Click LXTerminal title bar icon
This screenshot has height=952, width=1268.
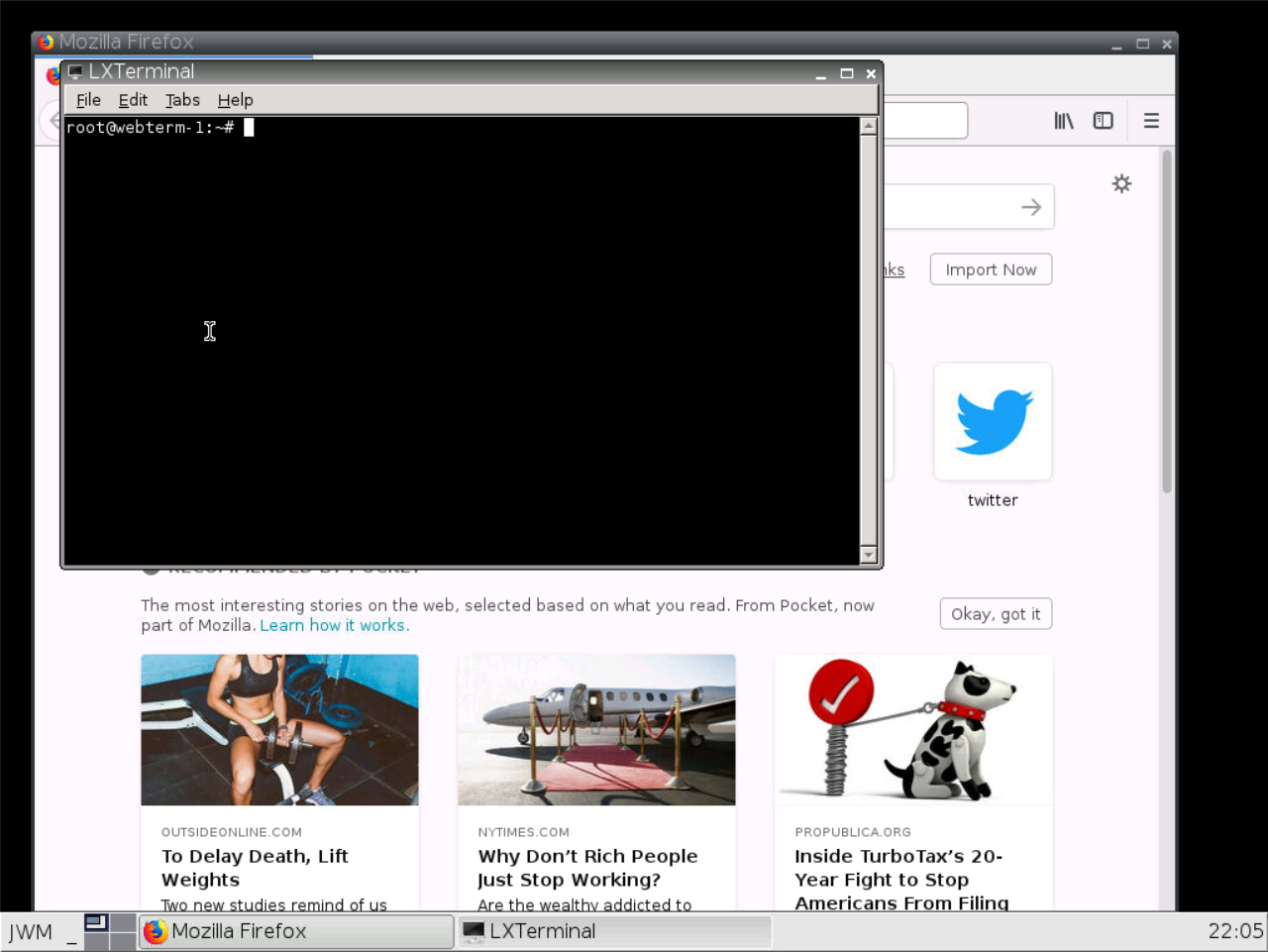(x=75, y=72)
